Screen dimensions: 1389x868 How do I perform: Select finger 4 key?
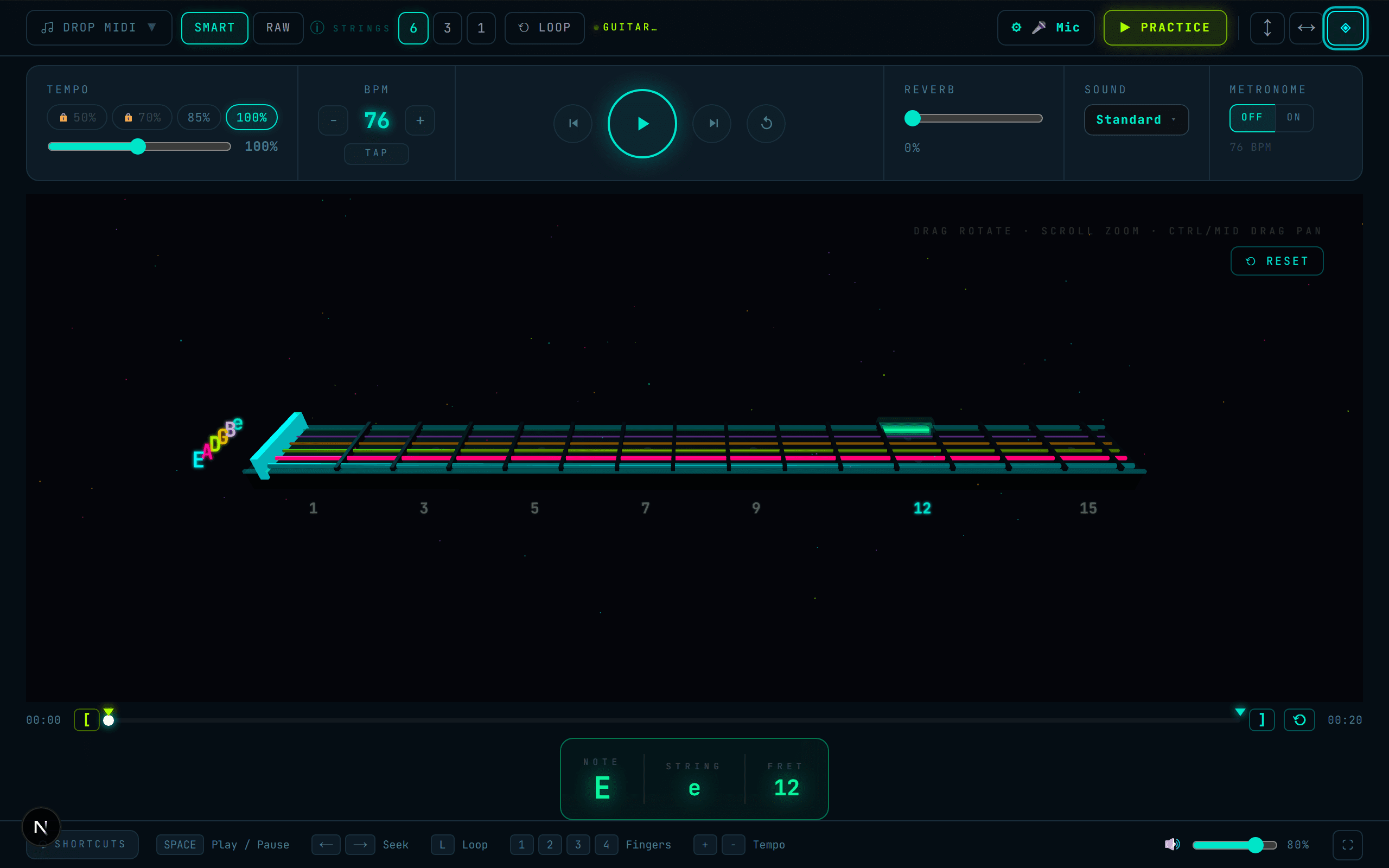(606, 845)
